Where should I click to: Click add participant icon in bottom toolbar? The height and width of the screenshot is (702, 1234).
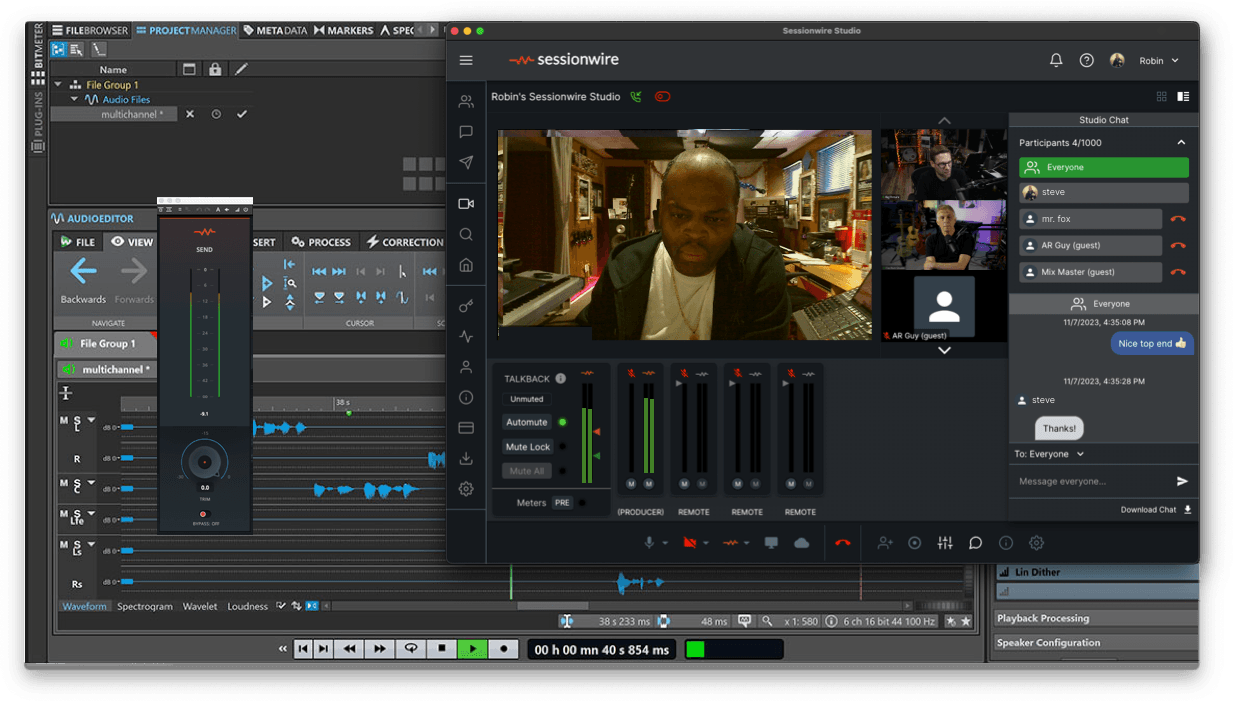[885, 543]
